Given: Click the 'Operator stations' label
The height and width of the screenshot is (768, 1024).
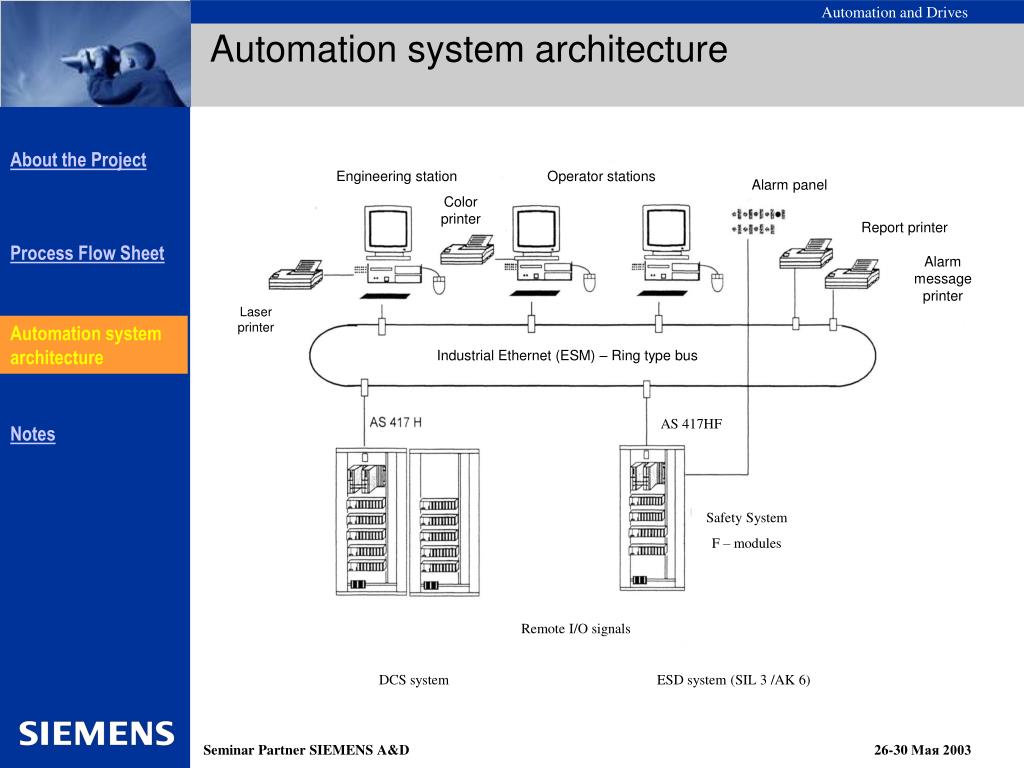Looking at the screenshot, I should (601, 176).
